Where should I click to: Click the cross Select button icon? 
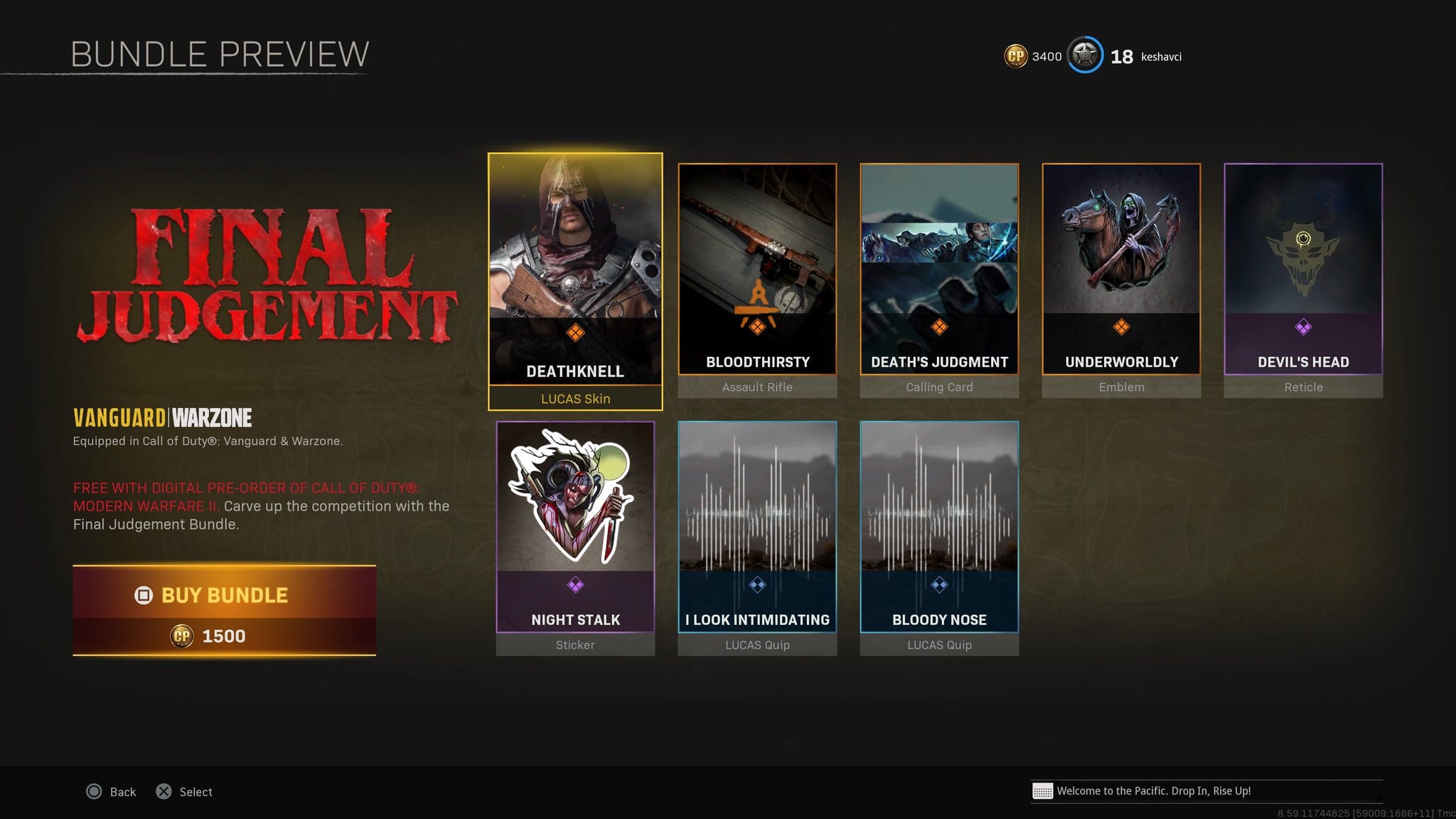(x=164, y=791)
